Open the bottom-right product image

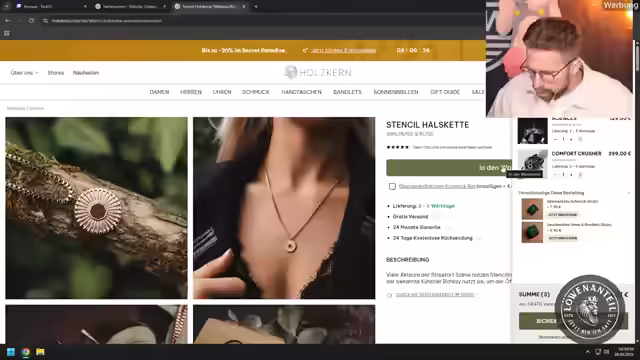click(284, 324)
